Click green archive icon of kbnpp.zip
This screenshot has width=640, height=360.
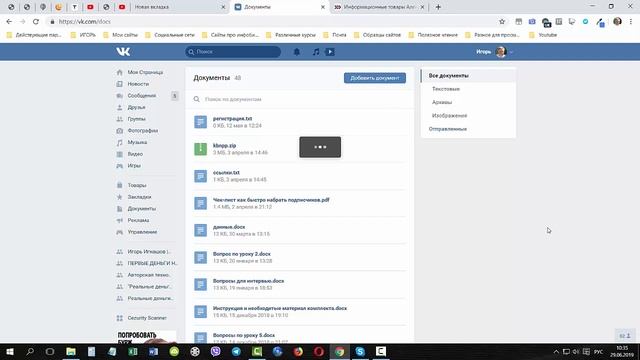click(x=200, y=149)
